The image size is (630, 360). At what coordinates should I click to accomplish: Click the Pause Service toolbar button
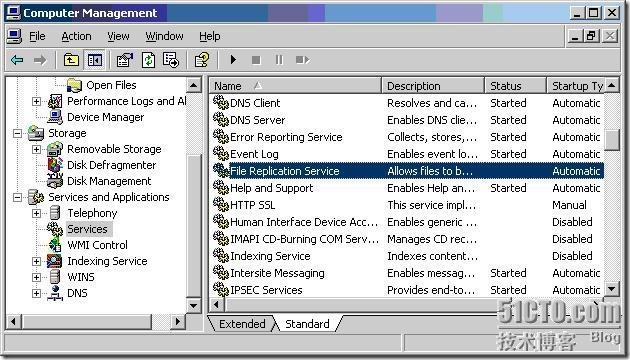point(279,60)
